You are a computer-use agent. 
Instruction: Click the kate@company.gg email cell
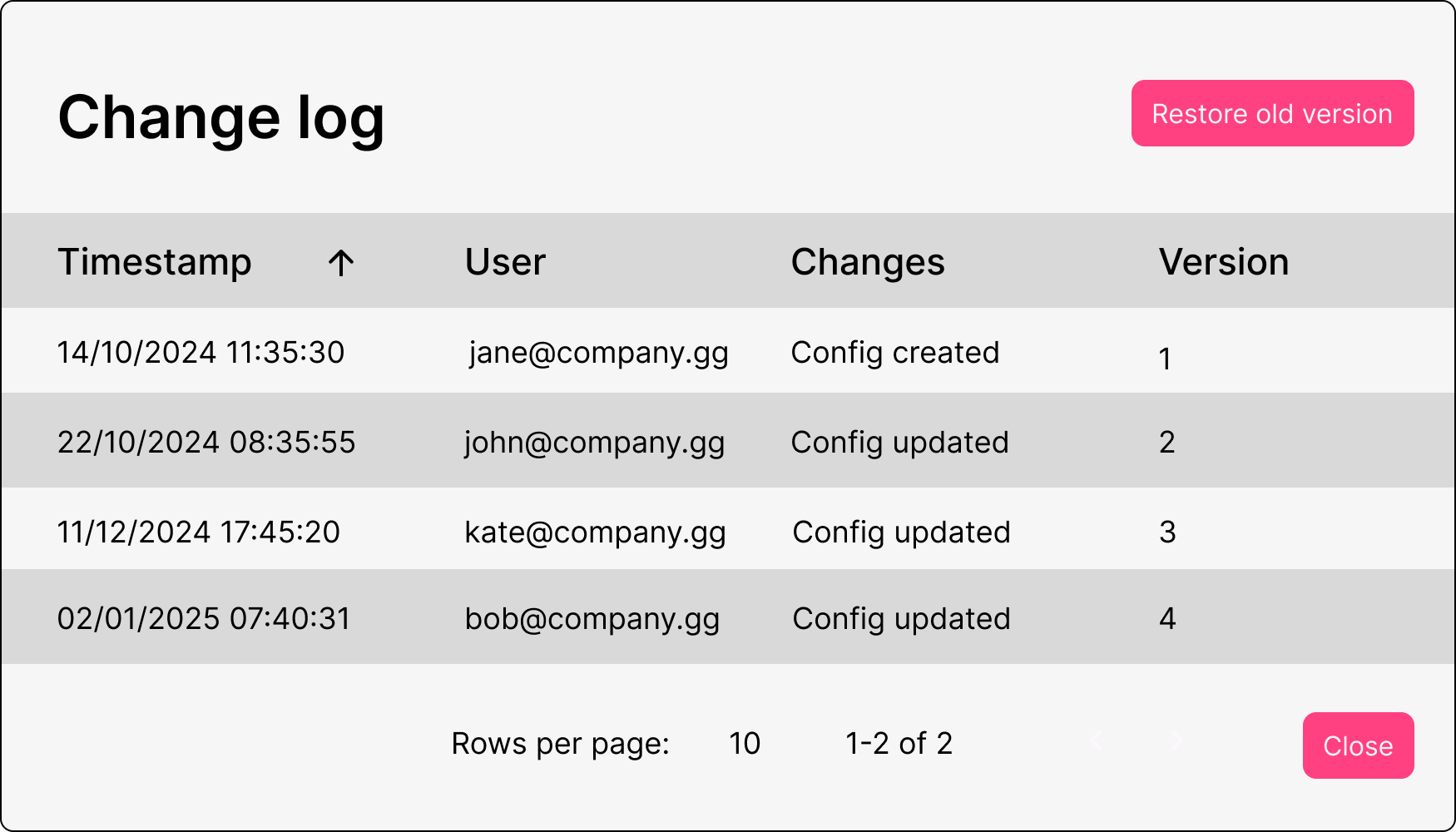596,532
